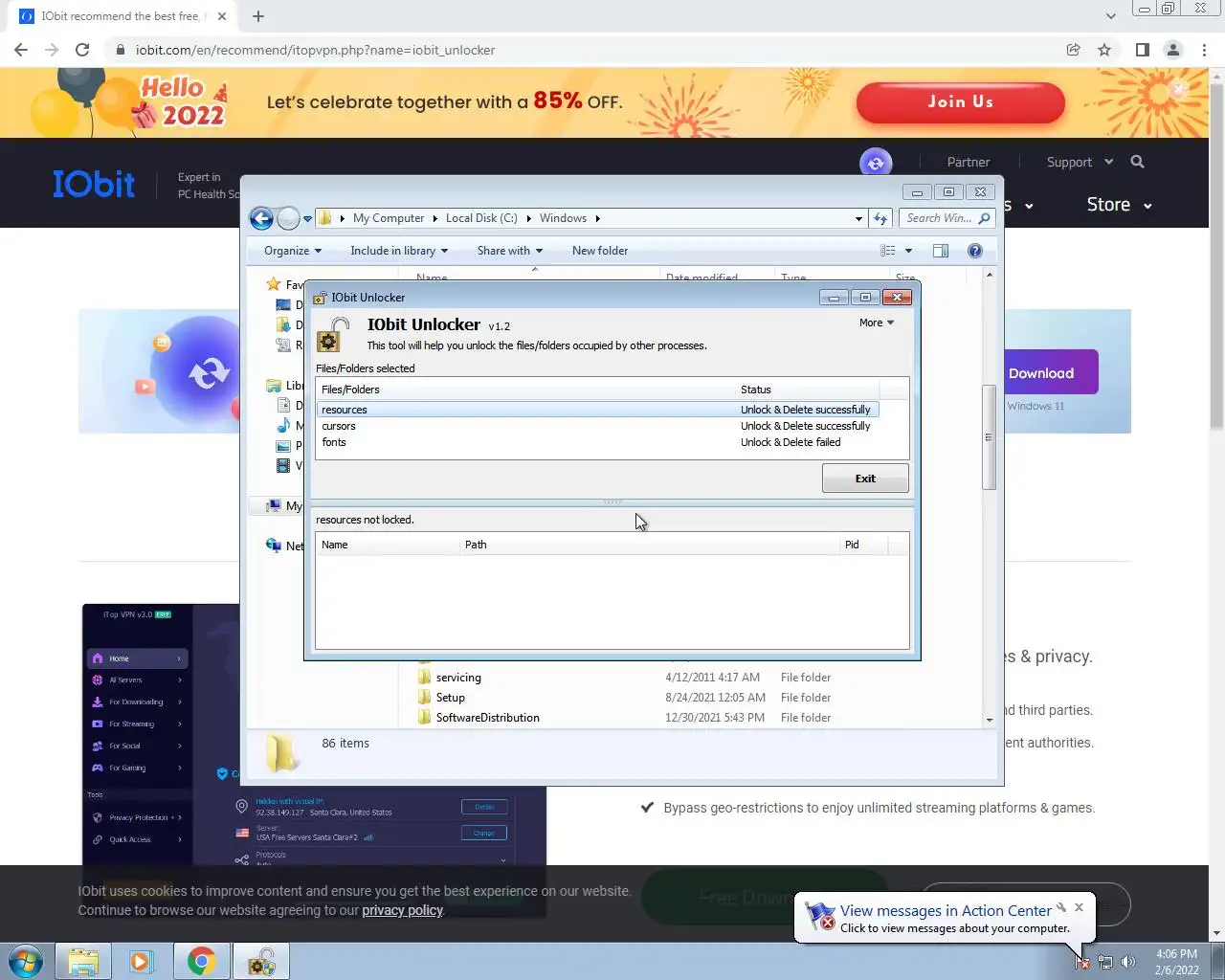Click Chrome back navigation arrow
This screenshot has width=1225, height=980.
pos(21,50)
